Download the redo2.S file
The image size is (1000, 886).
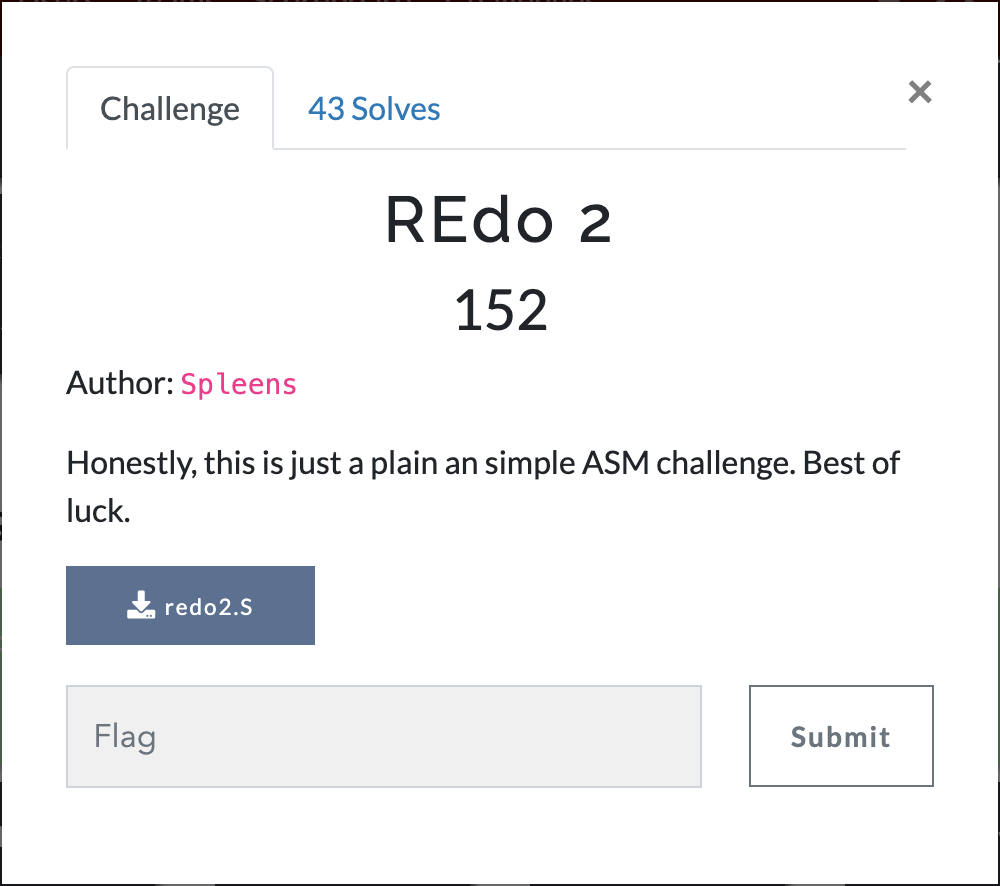(x=190, y=605)
